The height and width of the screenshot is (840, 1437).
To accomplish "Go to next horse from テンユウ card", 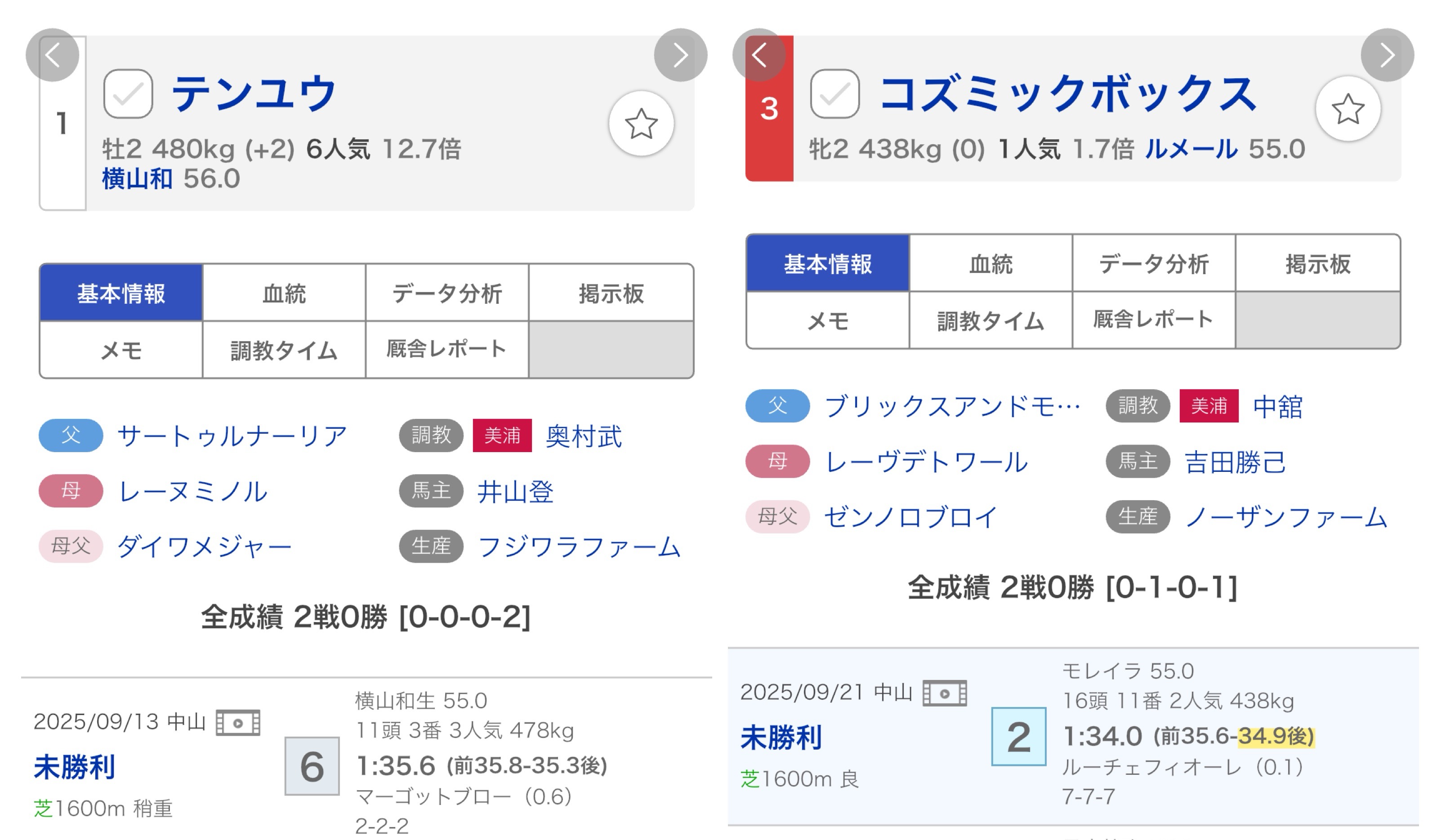I will click(680, 55).
